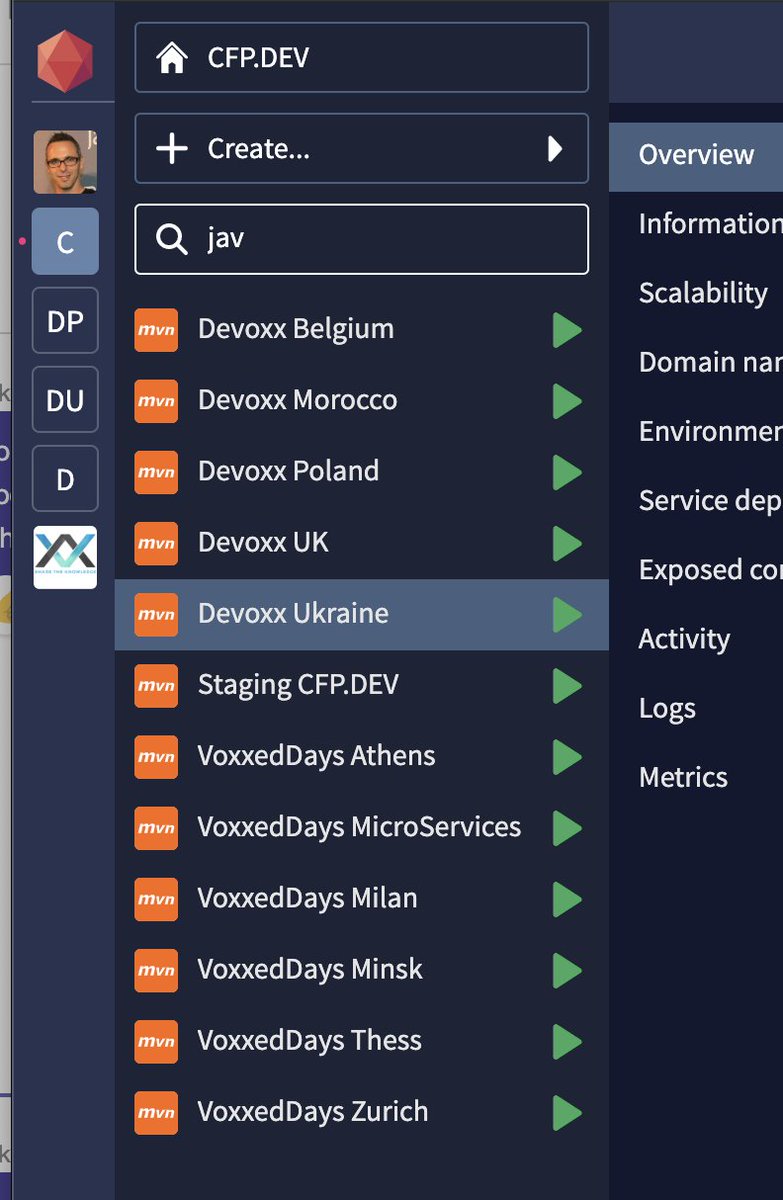Open the Devoxx Morocco application
Screen dimensions: 783x1200
[x=362, y=400]
